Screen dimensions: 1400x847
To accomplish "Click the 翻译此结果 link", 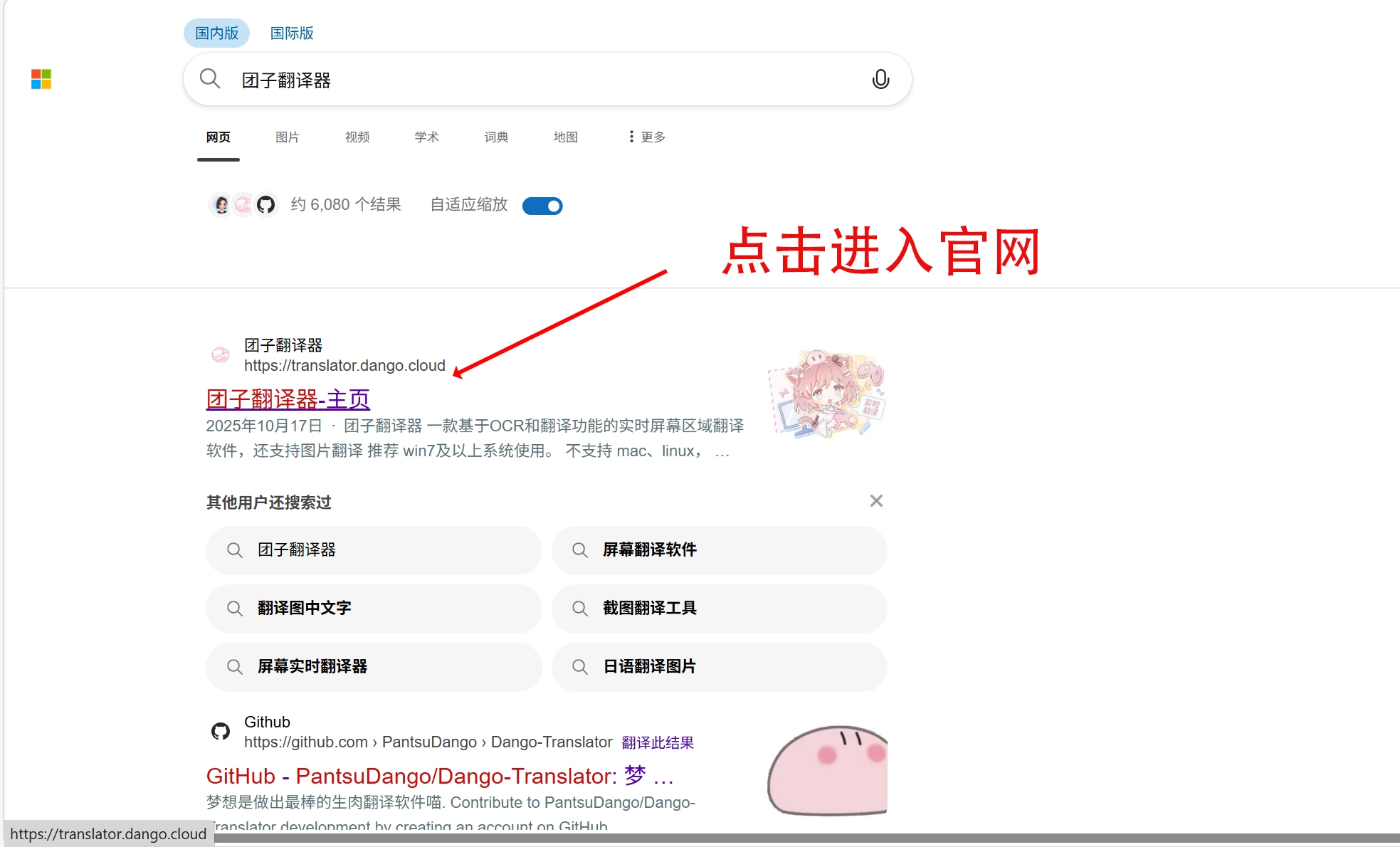I will coord(658,743).
